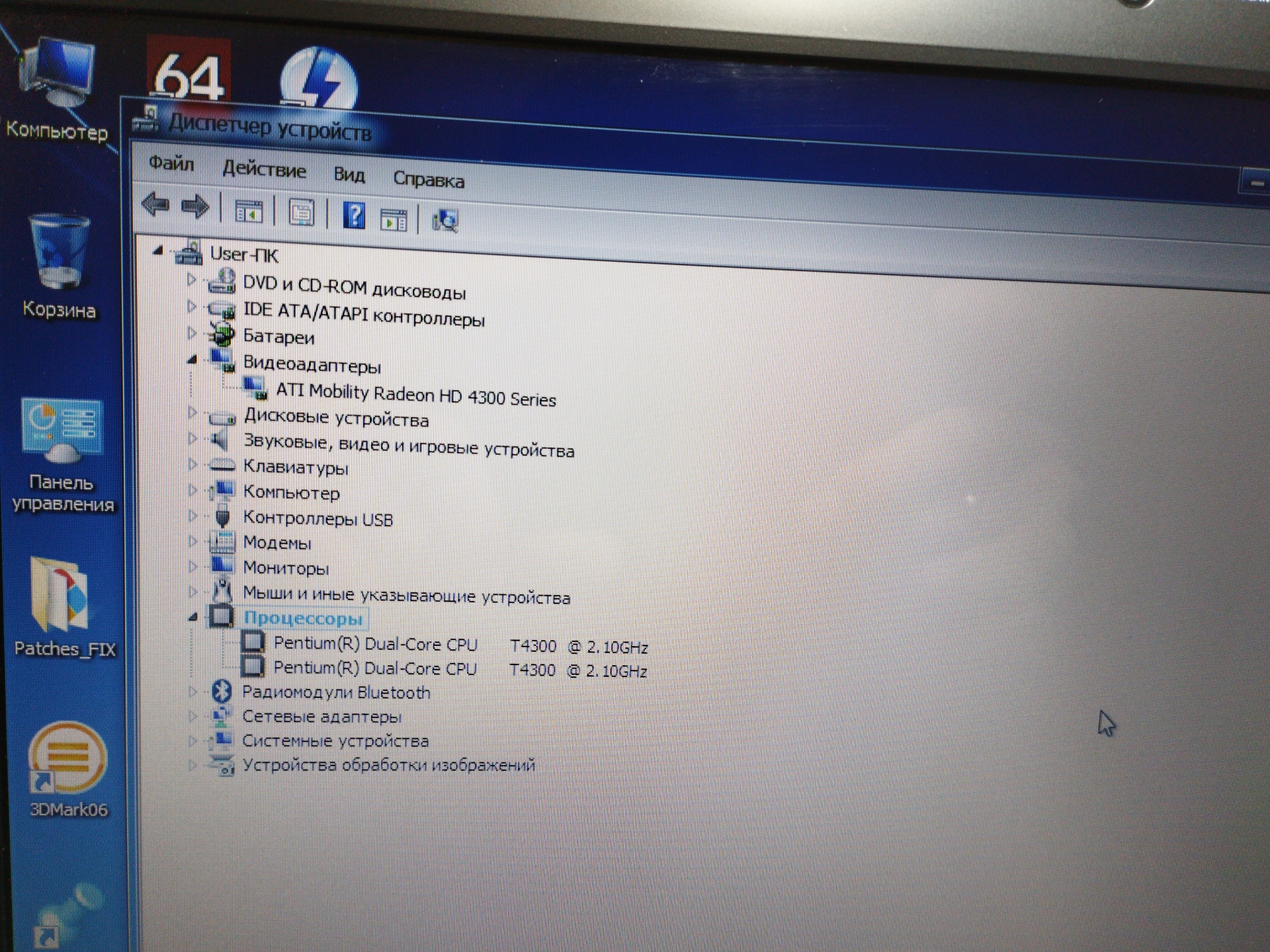Click the blue lightning bolt desktop icon
Viewport: 1270px width, 952px height.
[x=319, y=78]
